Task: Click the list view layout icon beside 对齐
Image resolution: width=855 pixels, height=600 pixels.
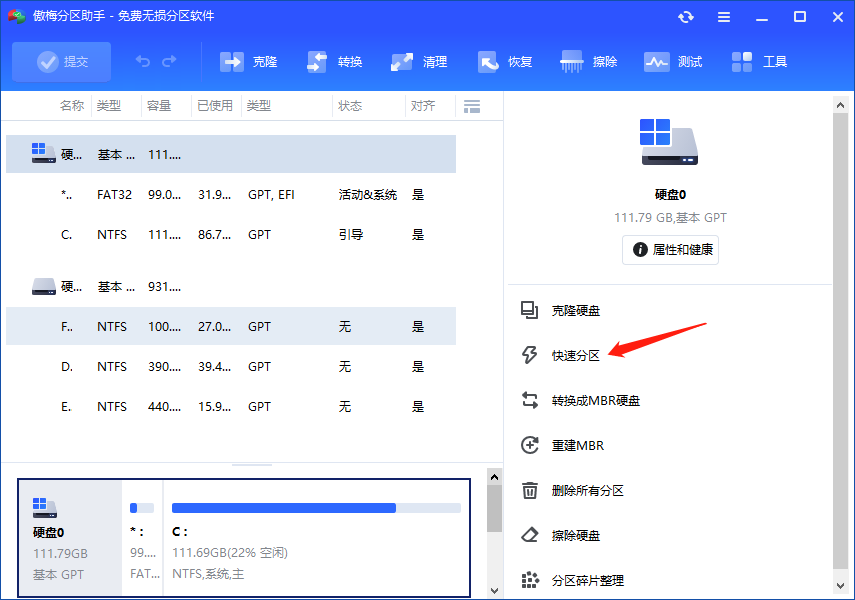Action: (x=471, y=105)
